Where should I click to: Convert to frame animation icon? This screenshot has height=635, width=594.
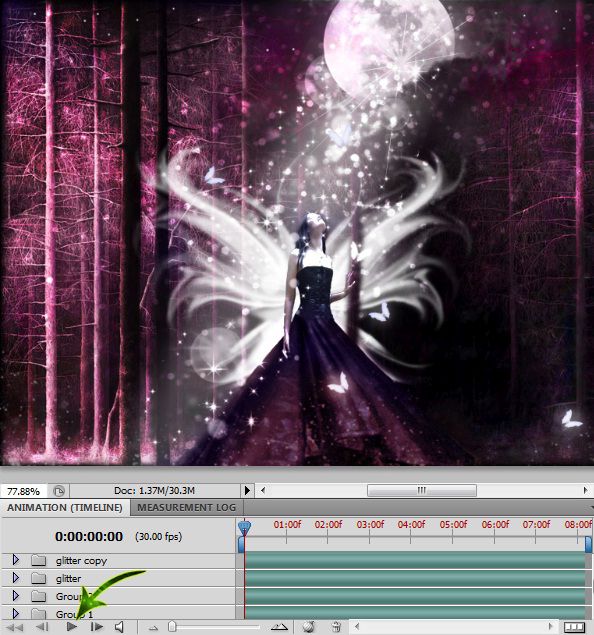(x=575, y=627)
